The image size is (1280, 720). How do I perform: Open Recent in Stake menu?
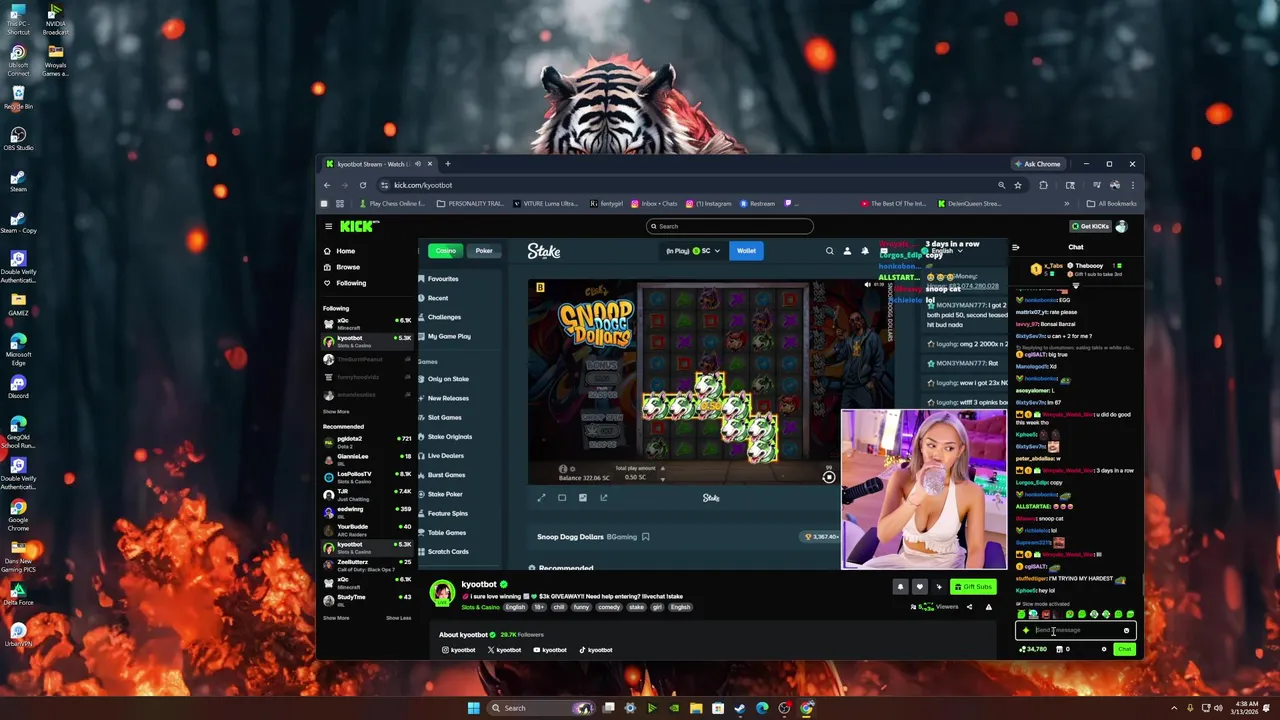tap(438, 298)
